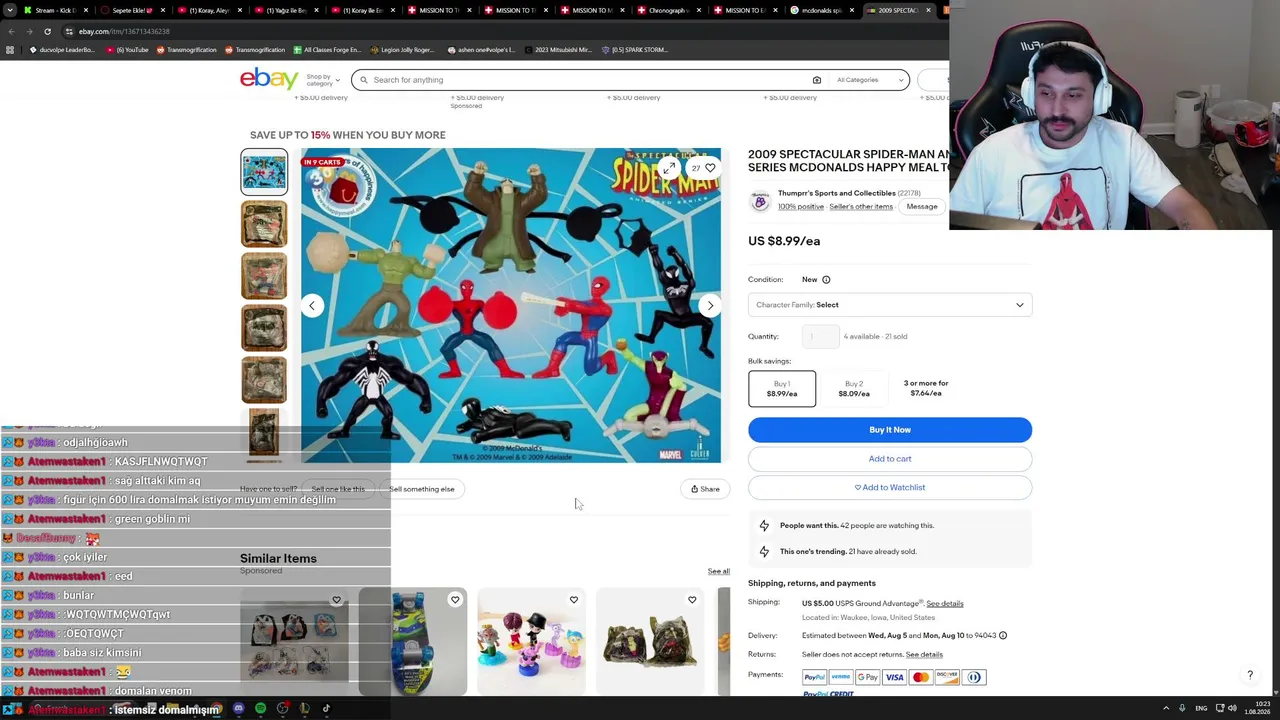Switch to the mcdonalds spider tab
The height and width of the screenshot is (720, 1280).
pos(822,10)
